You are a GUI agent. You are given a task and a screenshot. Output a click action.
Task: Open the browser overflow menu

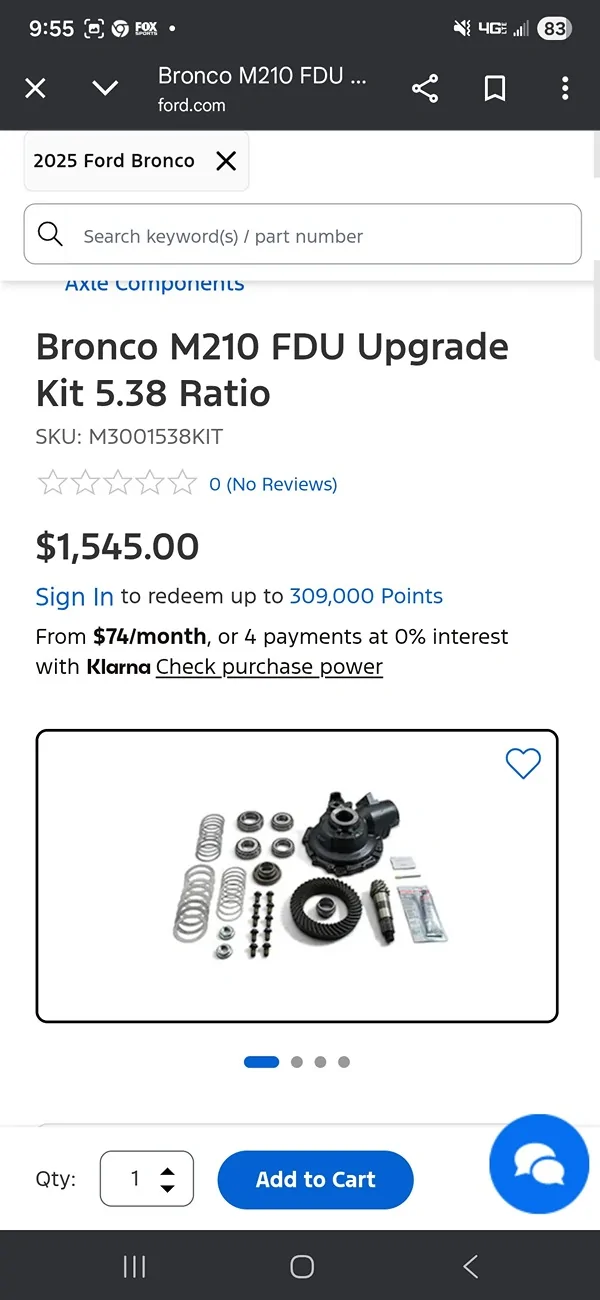click(x=565, y=88)
